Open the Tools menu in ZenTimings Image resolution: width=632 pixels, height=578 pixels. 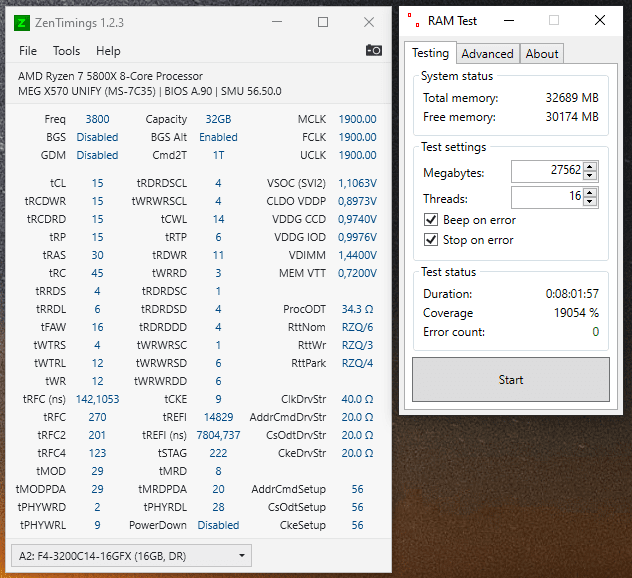point(67,51)
